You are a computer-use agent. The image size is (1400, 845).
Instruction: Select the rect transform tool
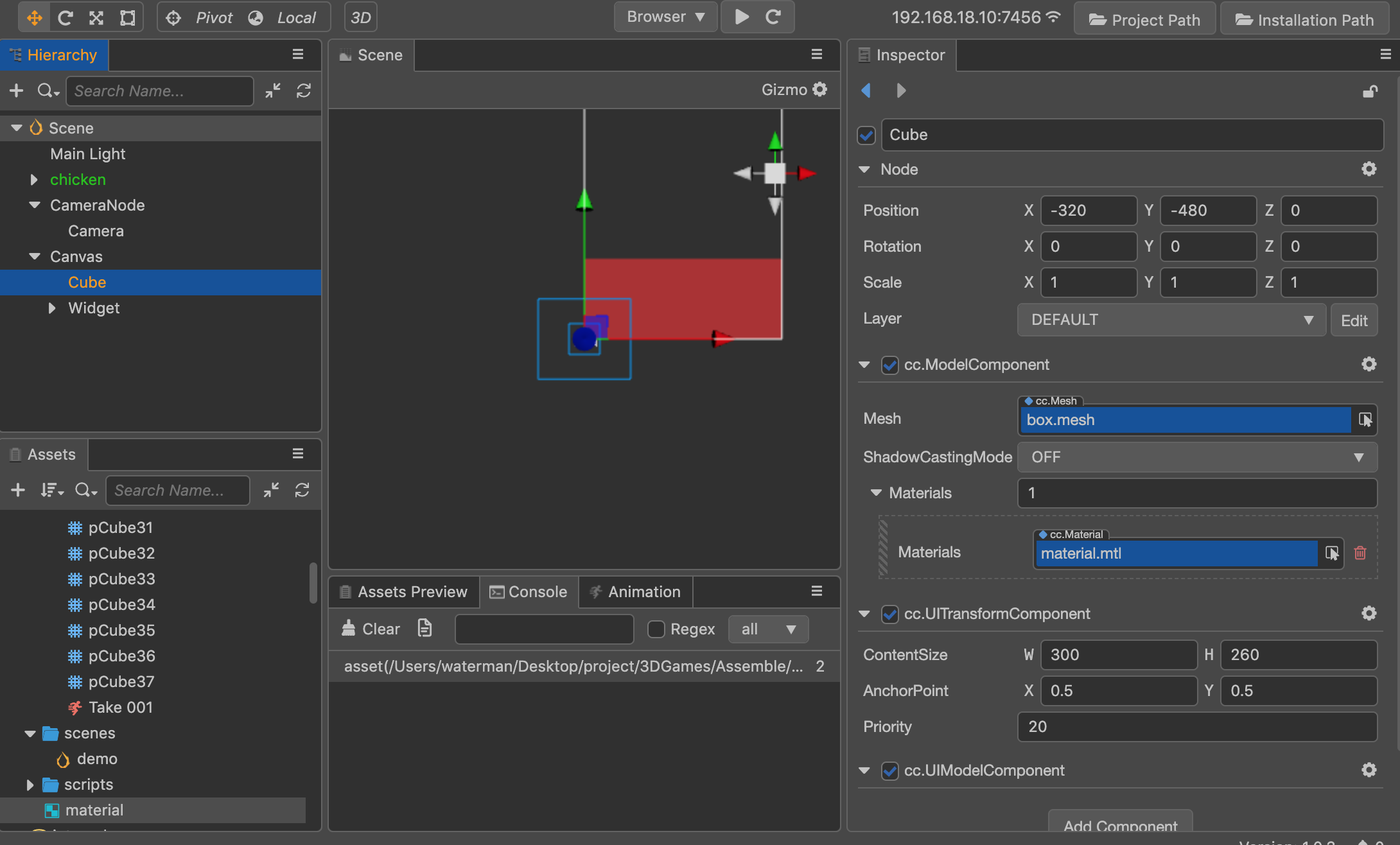point(128,17)
